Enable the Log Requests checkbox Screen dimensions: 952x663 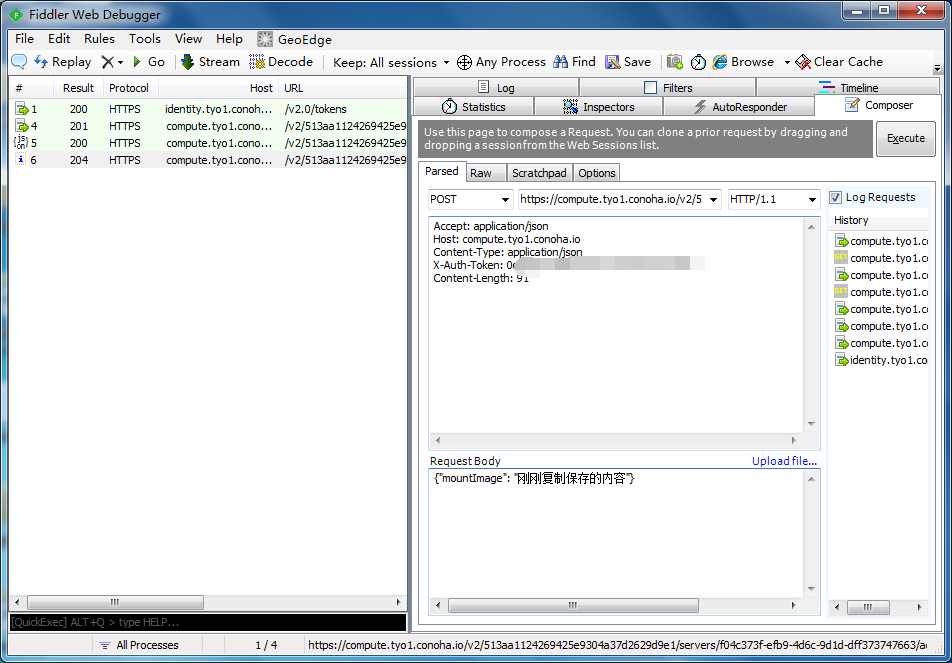click(x=836, y=197)
